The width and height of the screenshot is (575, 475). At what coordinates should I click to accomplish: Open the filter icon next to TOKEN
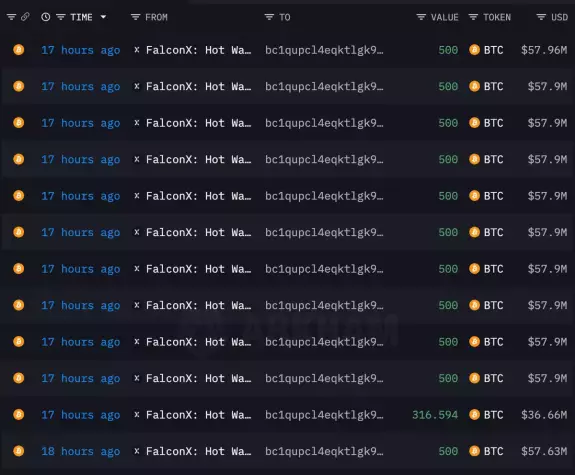(473, 17)
